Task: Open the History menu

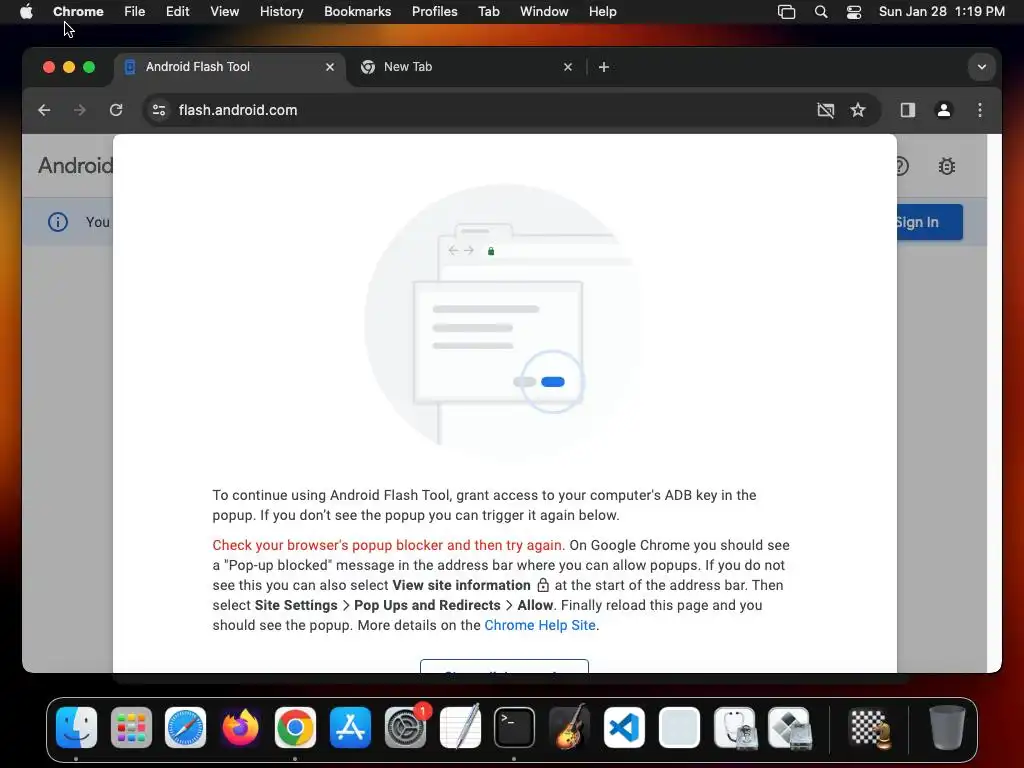Action: [x=281, y=12]
